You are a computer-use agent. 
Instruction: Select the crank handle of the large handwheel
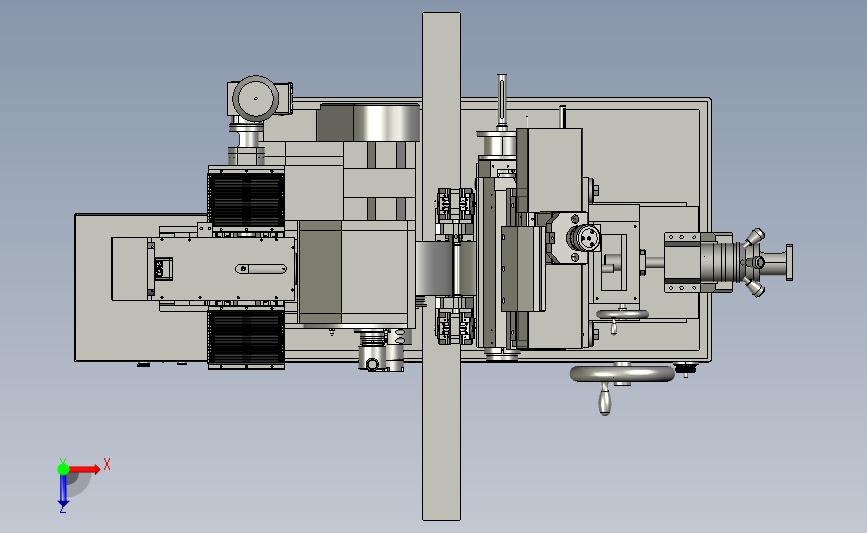coord(604,400)
